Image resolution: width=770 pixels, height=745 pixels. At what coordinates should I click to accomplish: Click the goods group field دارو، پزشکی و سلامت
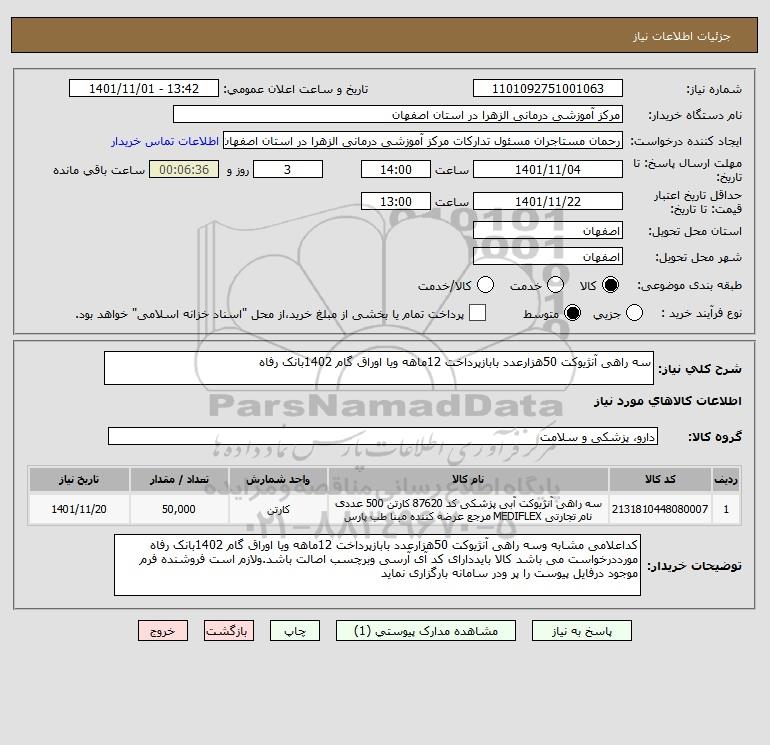(x=383, y=436)
